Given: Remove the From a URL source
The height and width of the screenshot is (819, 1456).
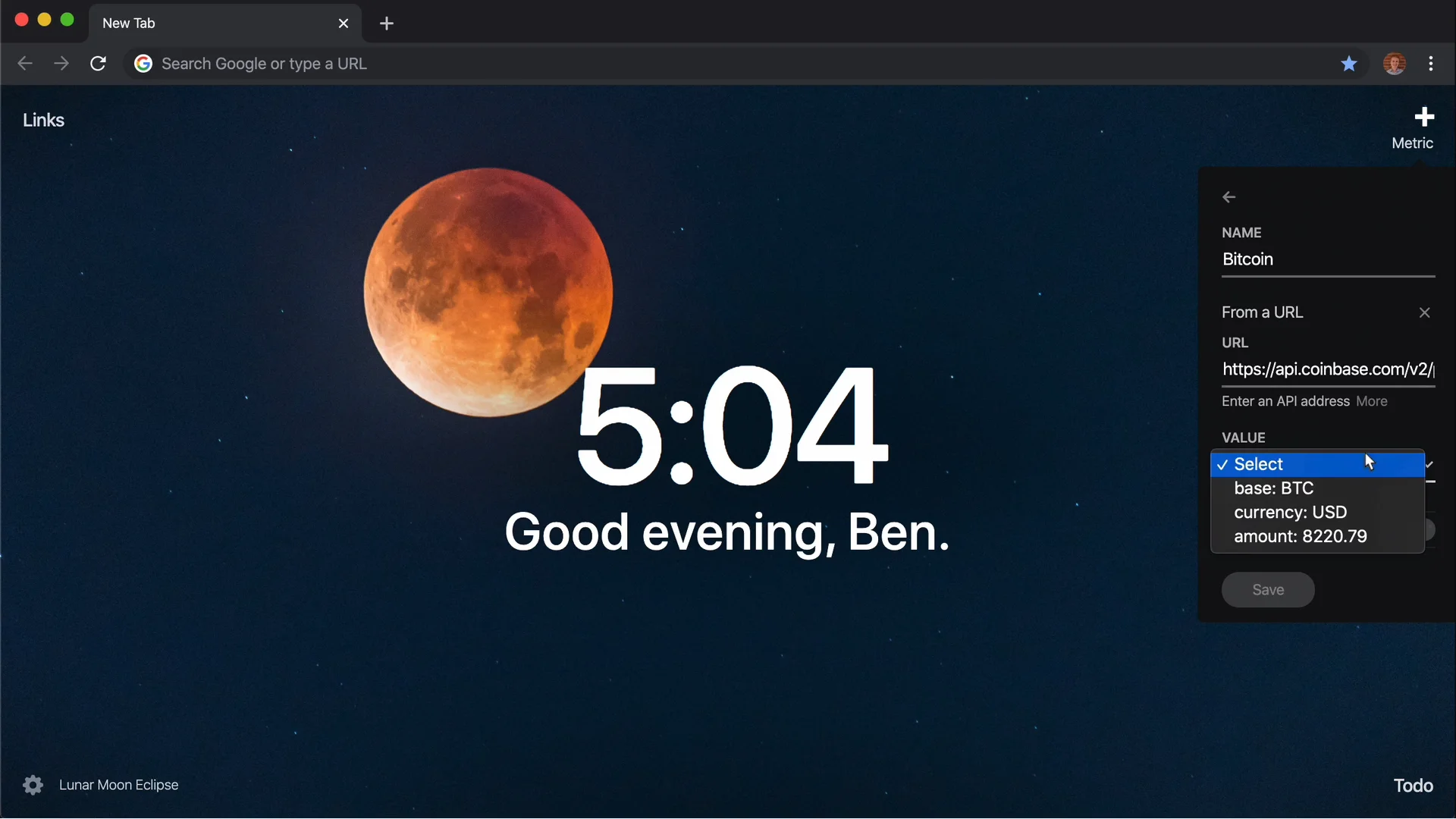Looking at the screenshot, I should [1424, 312].
